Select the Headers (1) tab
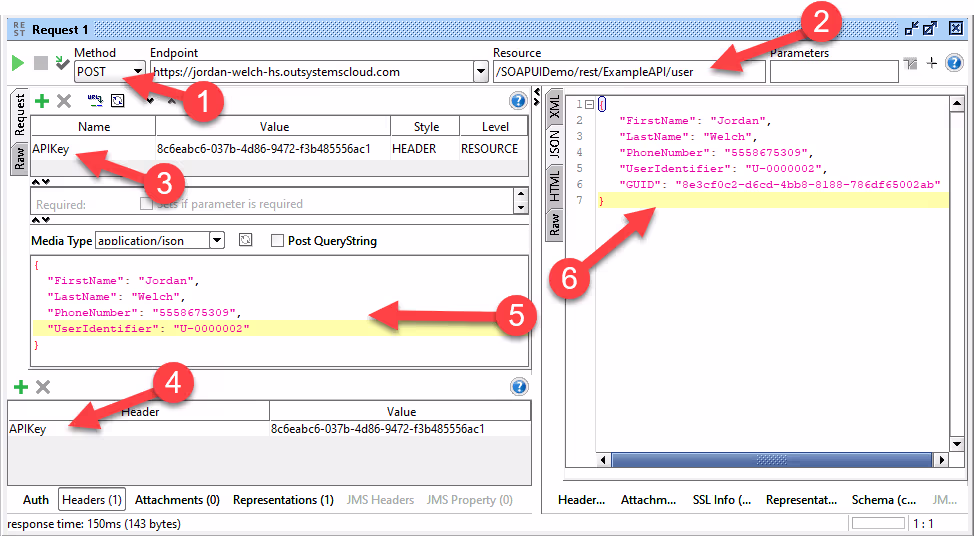 coord(92,499)
